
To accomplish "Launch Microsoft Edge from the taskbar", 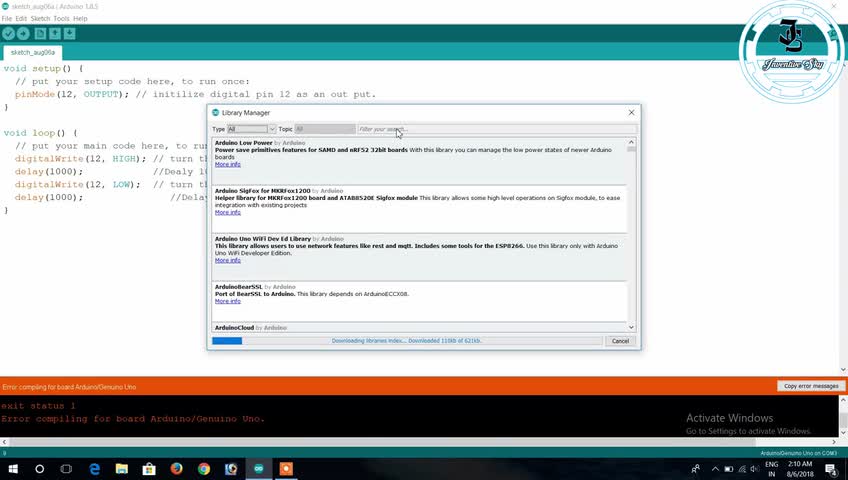I will [95, 469].
